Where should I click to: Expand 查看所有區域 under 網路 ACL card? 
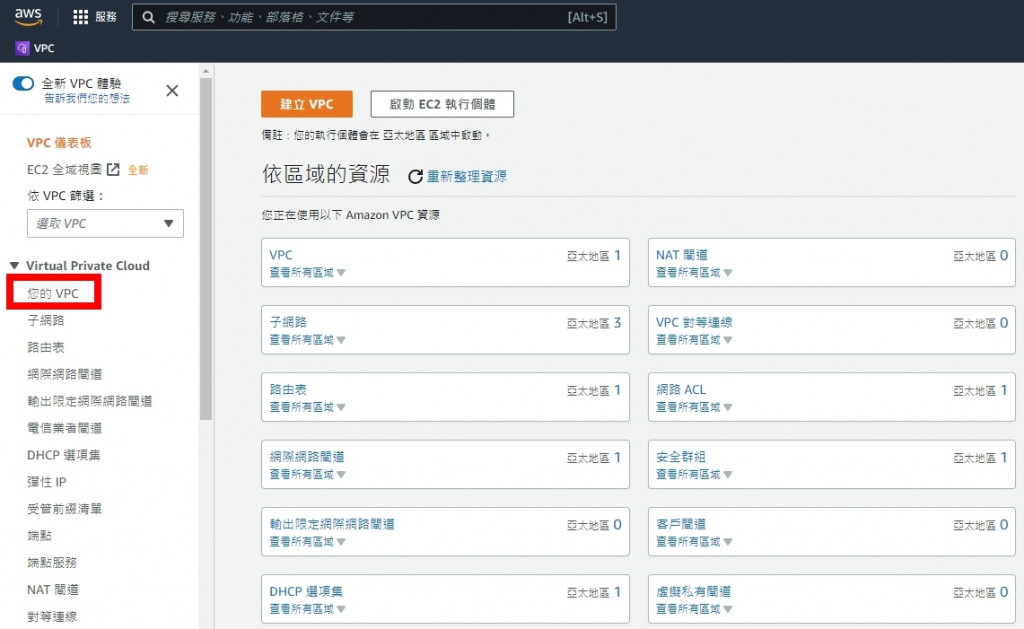694,407
